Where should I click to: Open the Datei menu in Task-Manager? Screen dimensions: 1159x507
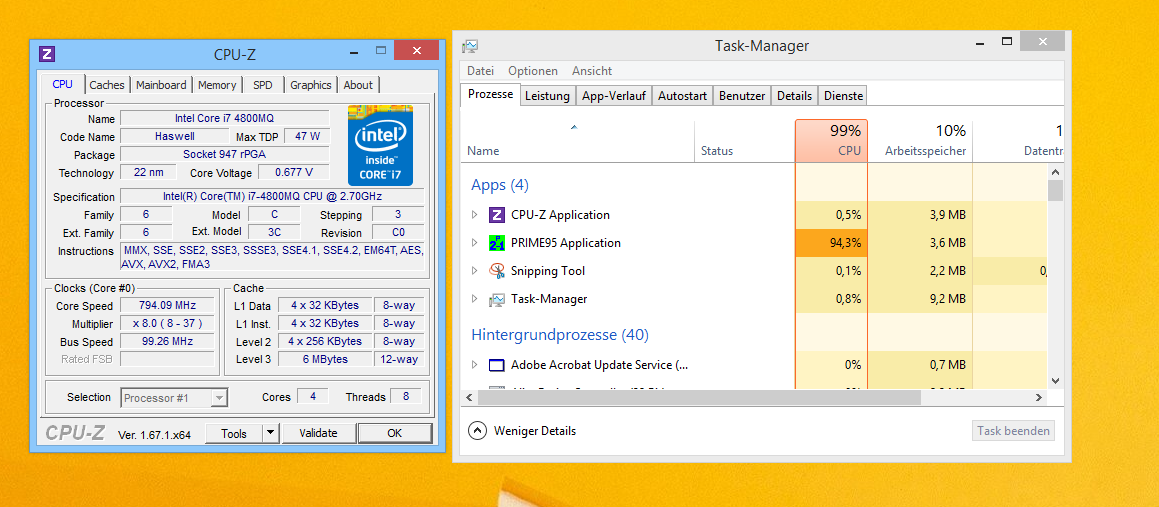[x=480, y=71]
